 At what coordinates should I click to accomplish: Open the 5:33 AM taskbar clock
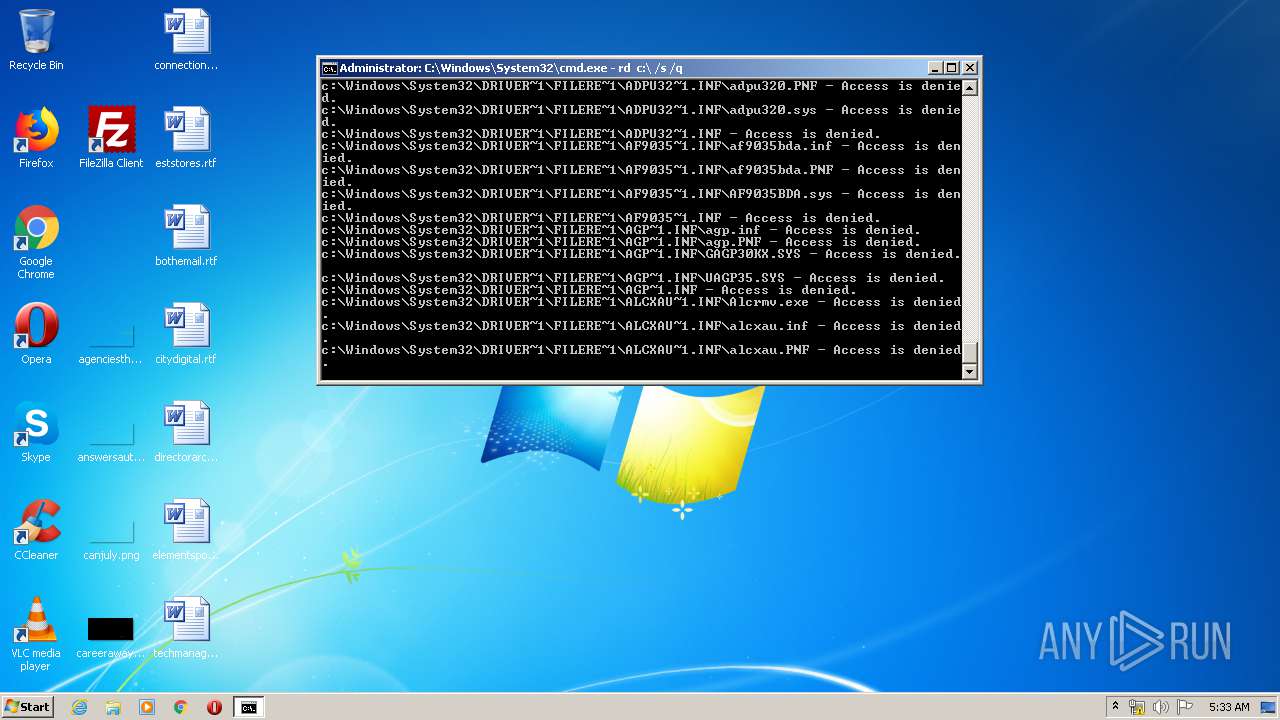1229,707
